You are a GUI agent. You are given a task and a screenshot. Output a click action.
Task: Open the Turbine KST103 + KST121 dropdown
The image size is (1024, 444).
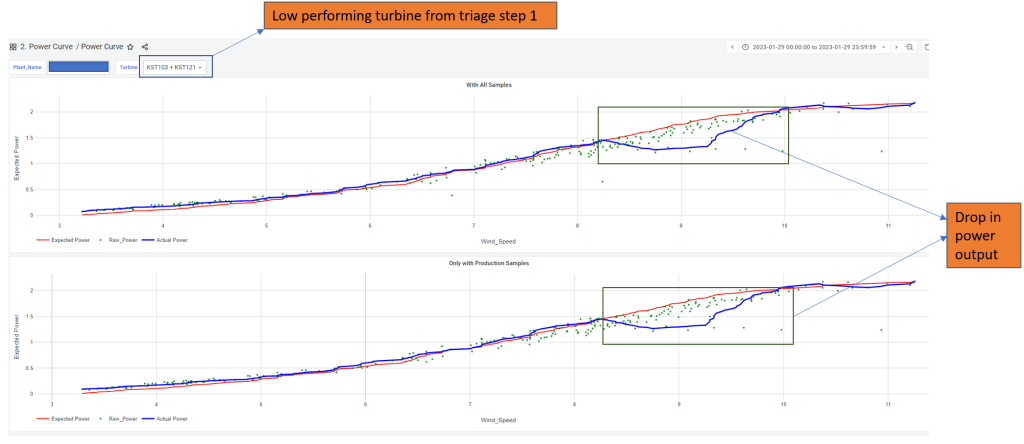(174, 67)
